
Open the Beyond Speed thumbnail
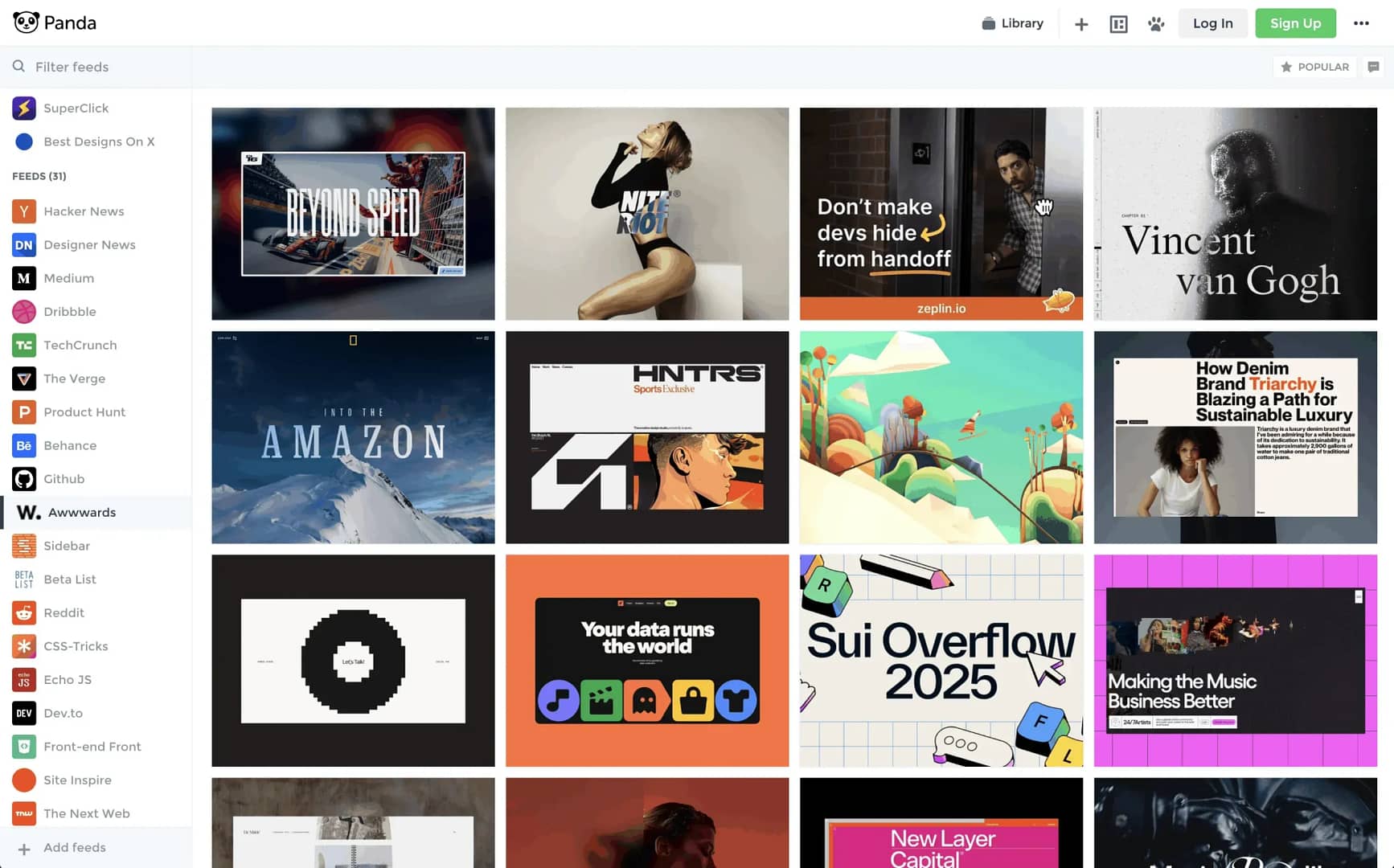[353, 214]
